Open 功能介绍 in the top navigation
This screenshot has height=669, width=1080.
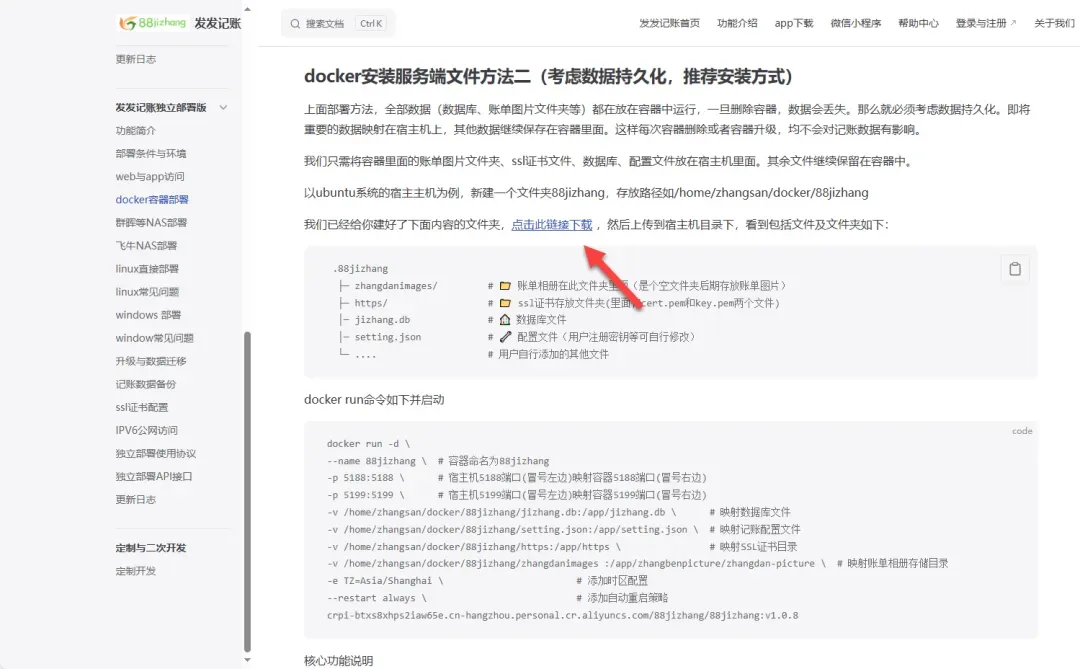coord(737,23)
